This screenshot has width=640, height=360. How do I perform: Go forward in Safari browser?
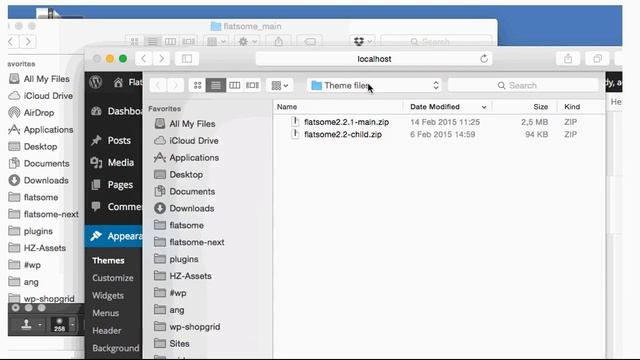click(x=162, y=59)
